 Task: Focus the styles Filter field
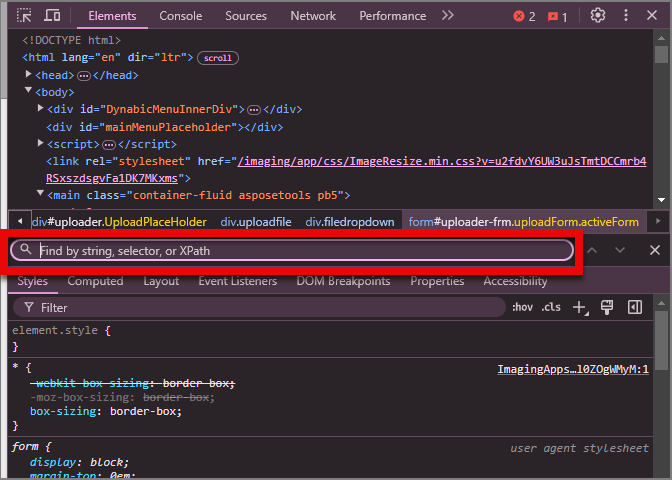259,307
